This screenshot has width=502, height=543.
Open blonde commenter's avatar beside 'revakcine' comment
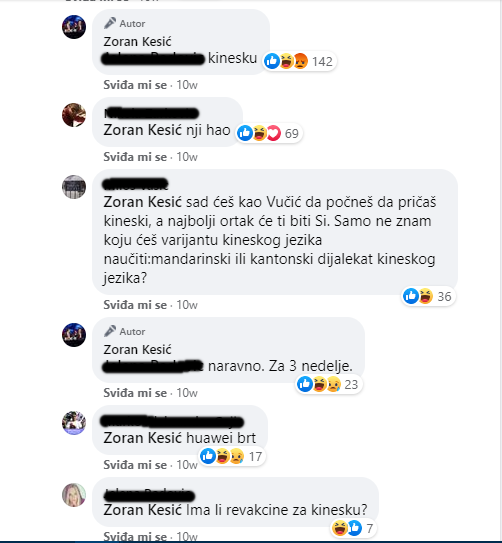(x=74, y=495)
